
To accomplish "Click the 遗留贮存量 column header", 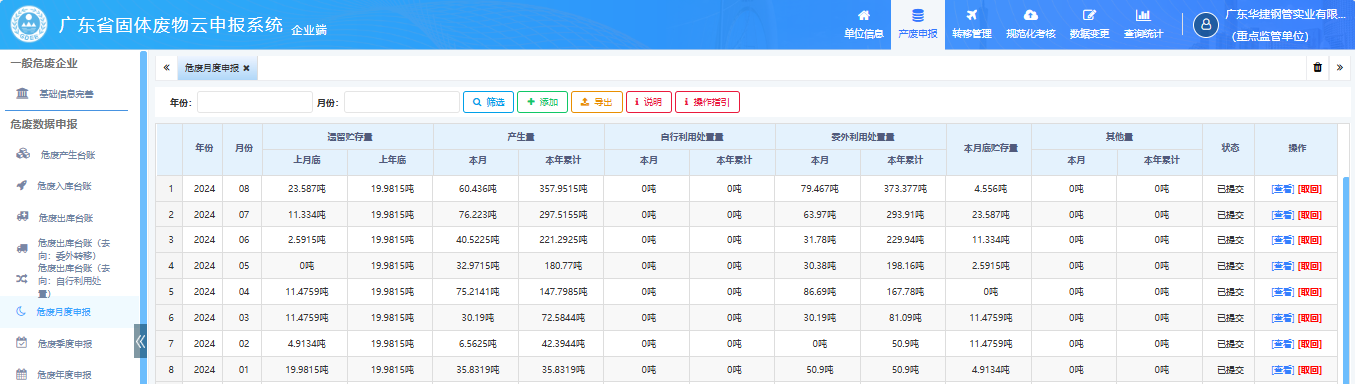I will coord(348,136).
